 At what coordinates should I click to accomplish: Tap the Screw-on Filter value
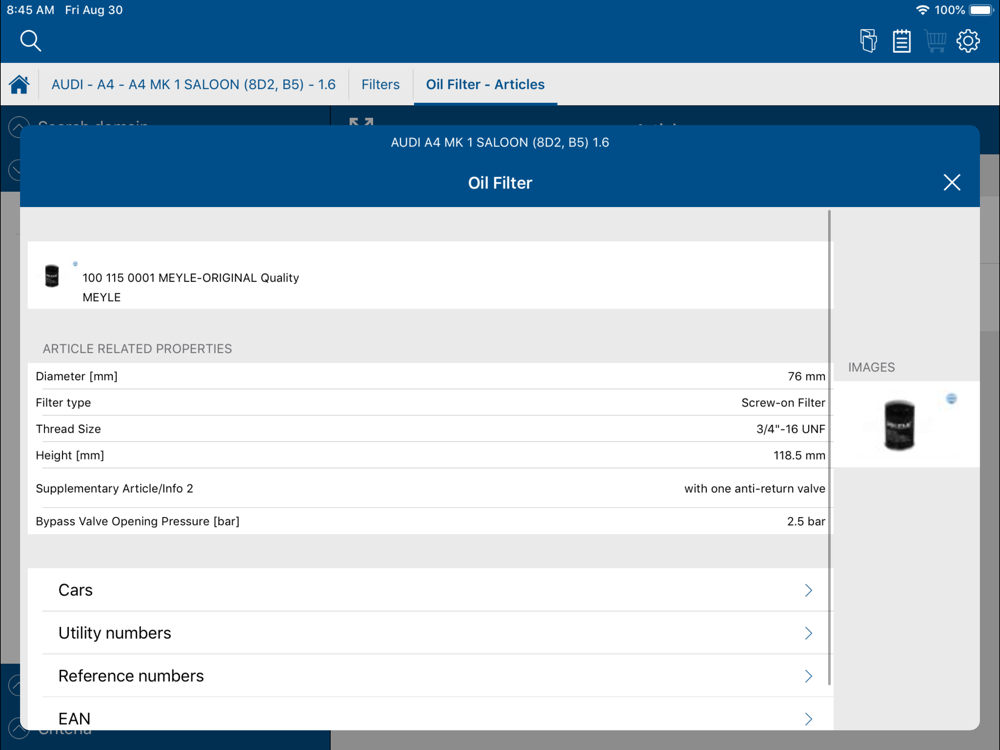[783, 402]
